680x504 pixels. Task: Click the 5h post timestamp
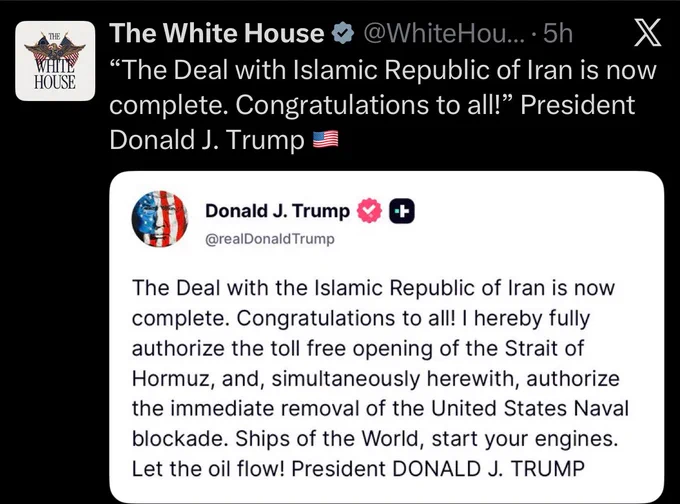pyautogui.click(x=558, y=33)
